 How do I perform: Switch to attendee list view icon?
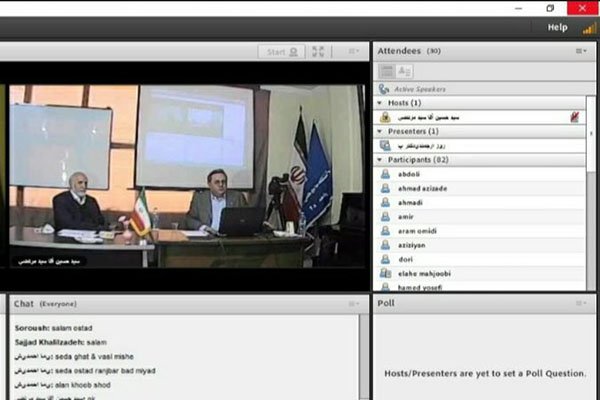coord(386,71)
